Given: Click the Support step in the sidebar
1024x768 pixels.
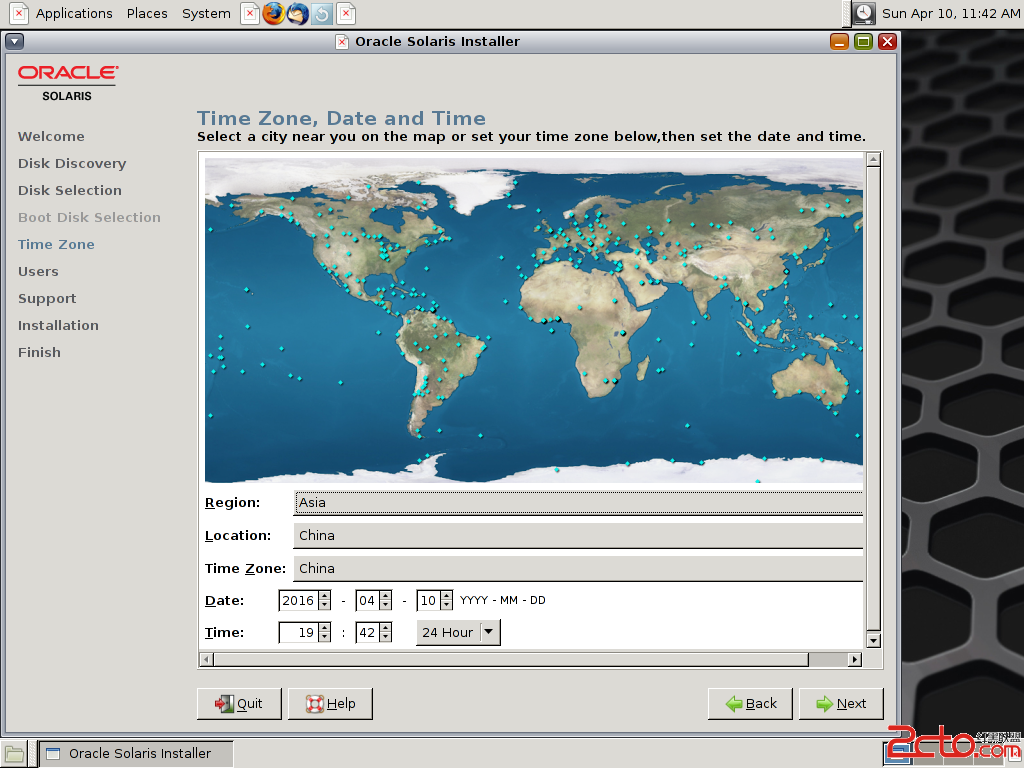Looking at the screenshot, I should [x=47, y=298].
